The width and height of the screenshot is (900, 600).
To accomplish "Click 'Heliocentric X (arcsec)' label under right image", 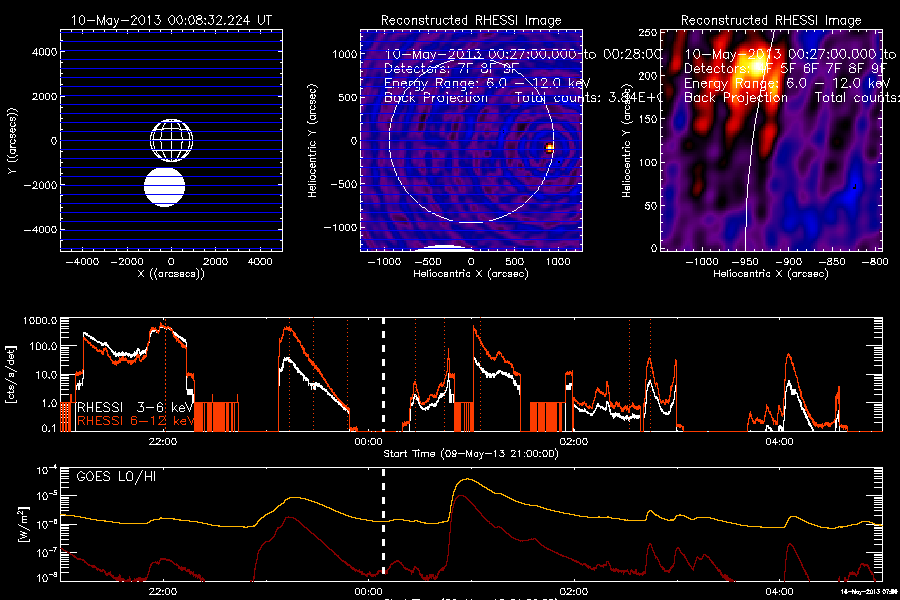I will point(771,274).
